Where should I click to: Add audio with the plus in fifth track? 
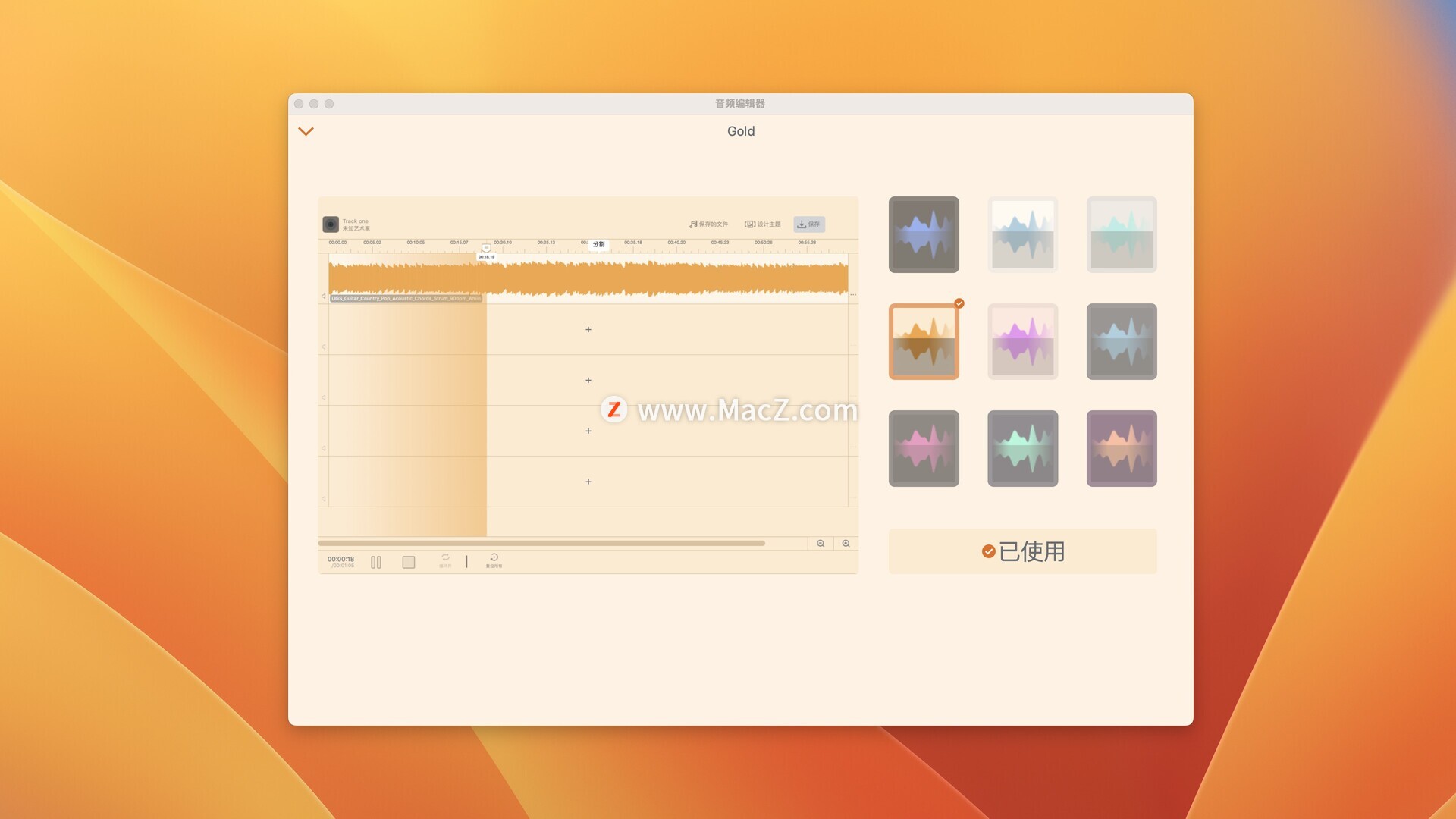588,482
